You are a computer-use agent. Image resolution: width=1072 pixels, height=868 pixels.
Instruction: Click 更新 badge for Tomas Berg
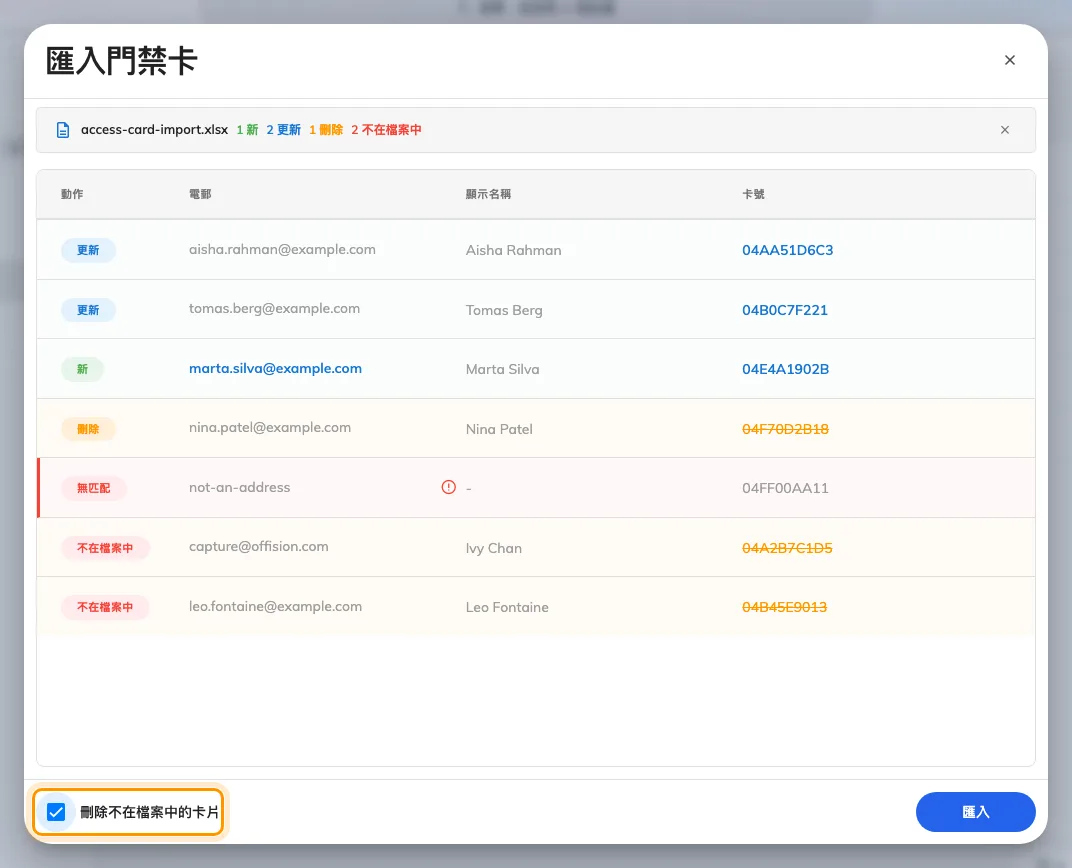tap(88, 310)
